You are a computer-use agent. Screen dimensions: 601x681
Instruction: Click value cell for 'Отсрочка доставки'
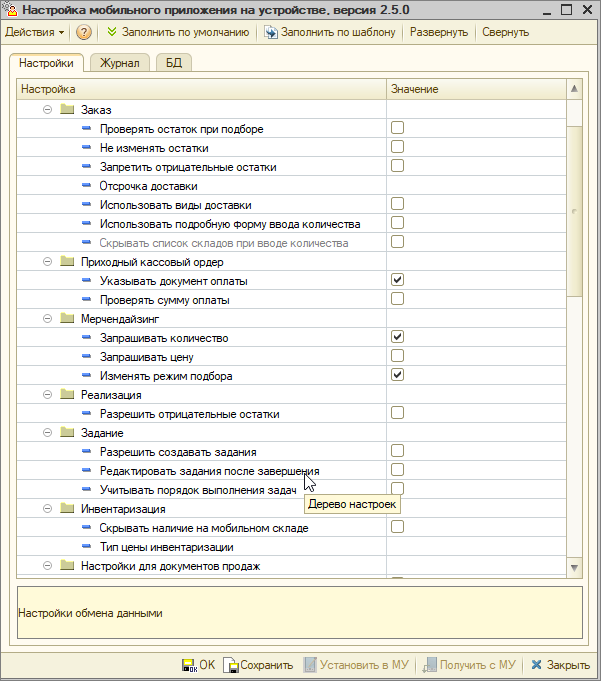[476, 185]
